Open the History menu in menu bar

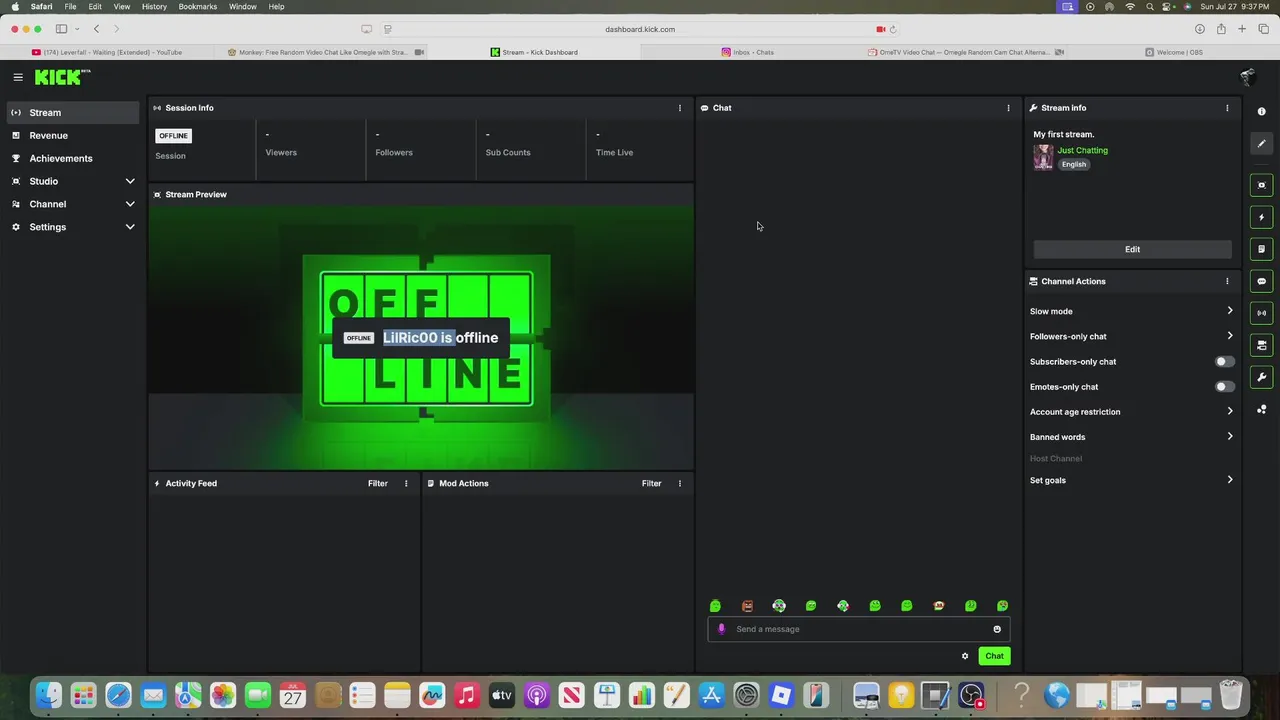click(x=154, y=6)
